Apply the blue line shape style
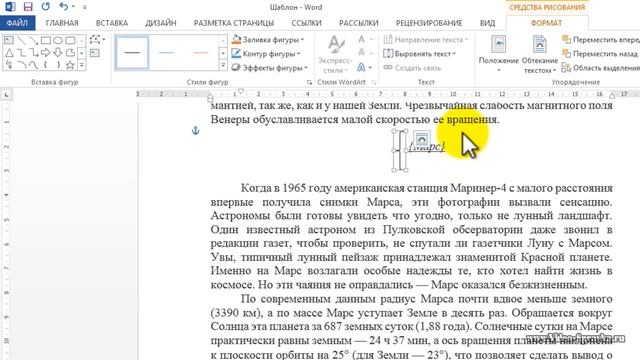Screen dimensions: 640x360 pos(167,53)
